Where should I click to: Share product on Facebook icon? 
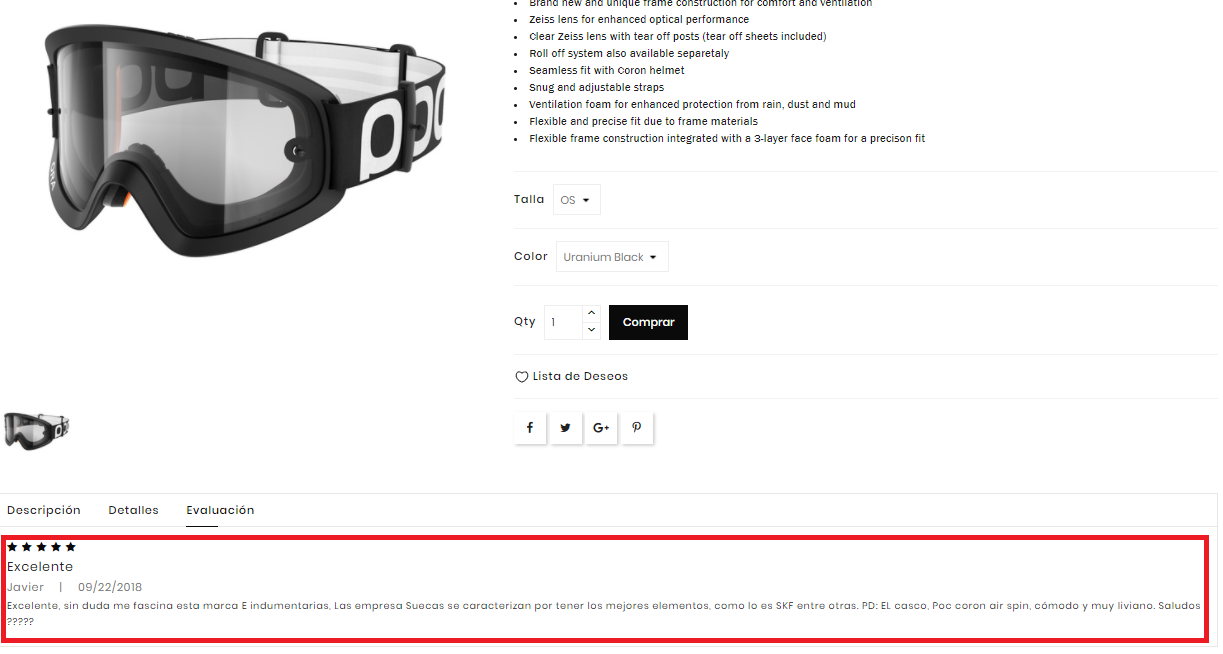point(529,428)
